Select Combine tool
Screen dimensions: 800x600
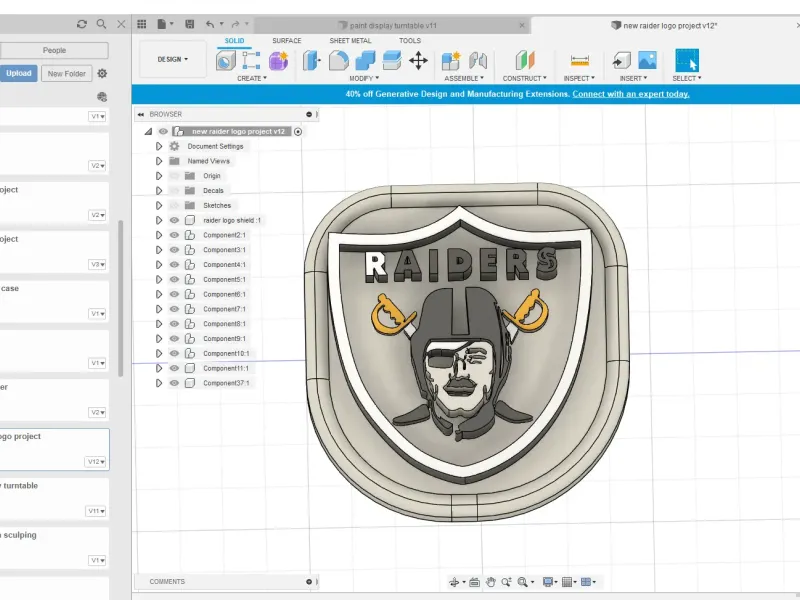365,61
